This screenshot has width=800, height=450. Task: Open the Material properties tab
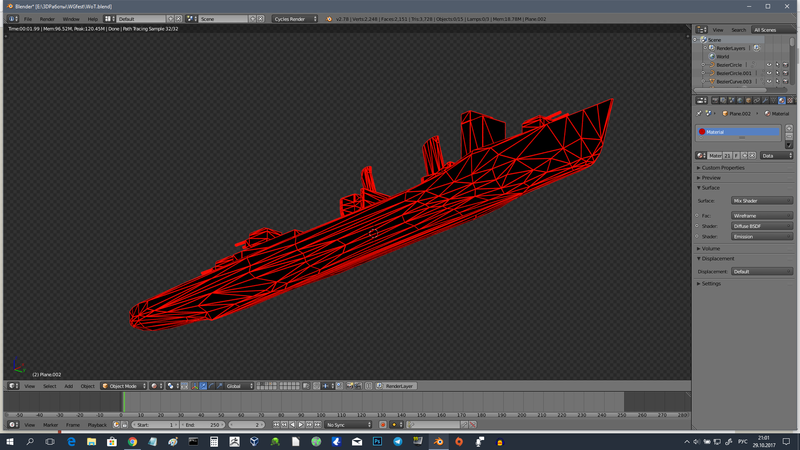[x=782, y=101]
